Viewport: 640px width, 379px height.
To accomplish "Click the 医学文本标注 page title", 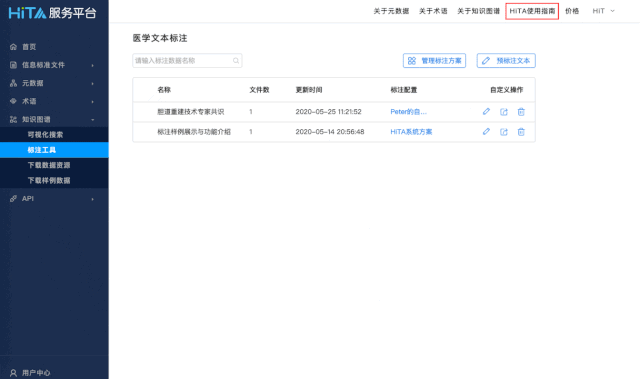I will click(160, 38).
